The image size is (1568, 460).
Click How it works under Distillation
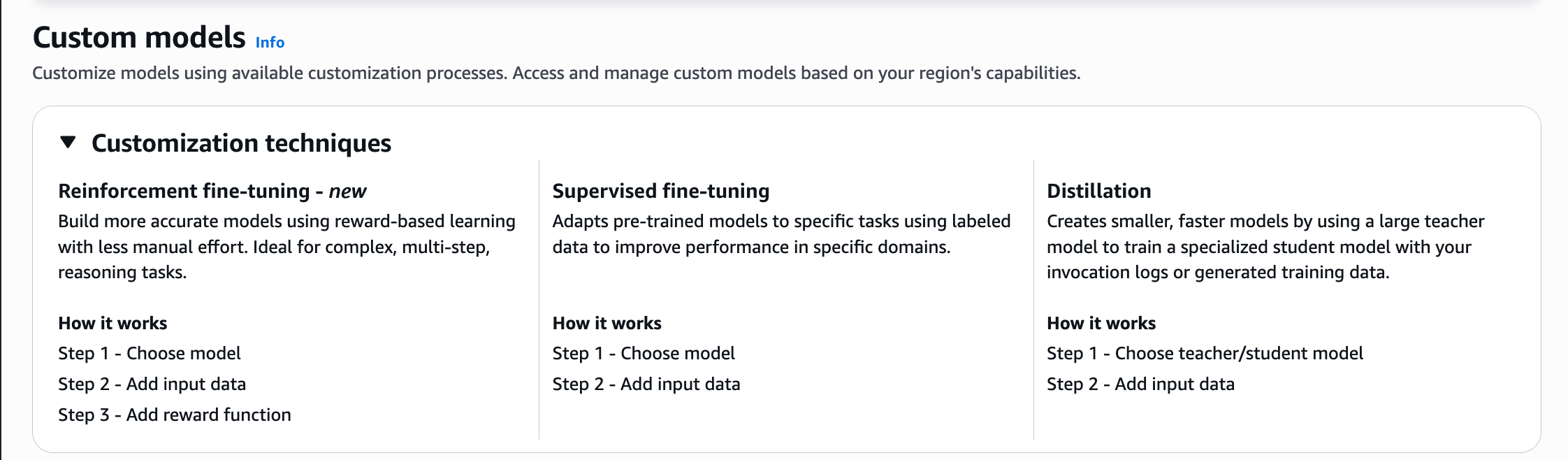[1101, 323]
